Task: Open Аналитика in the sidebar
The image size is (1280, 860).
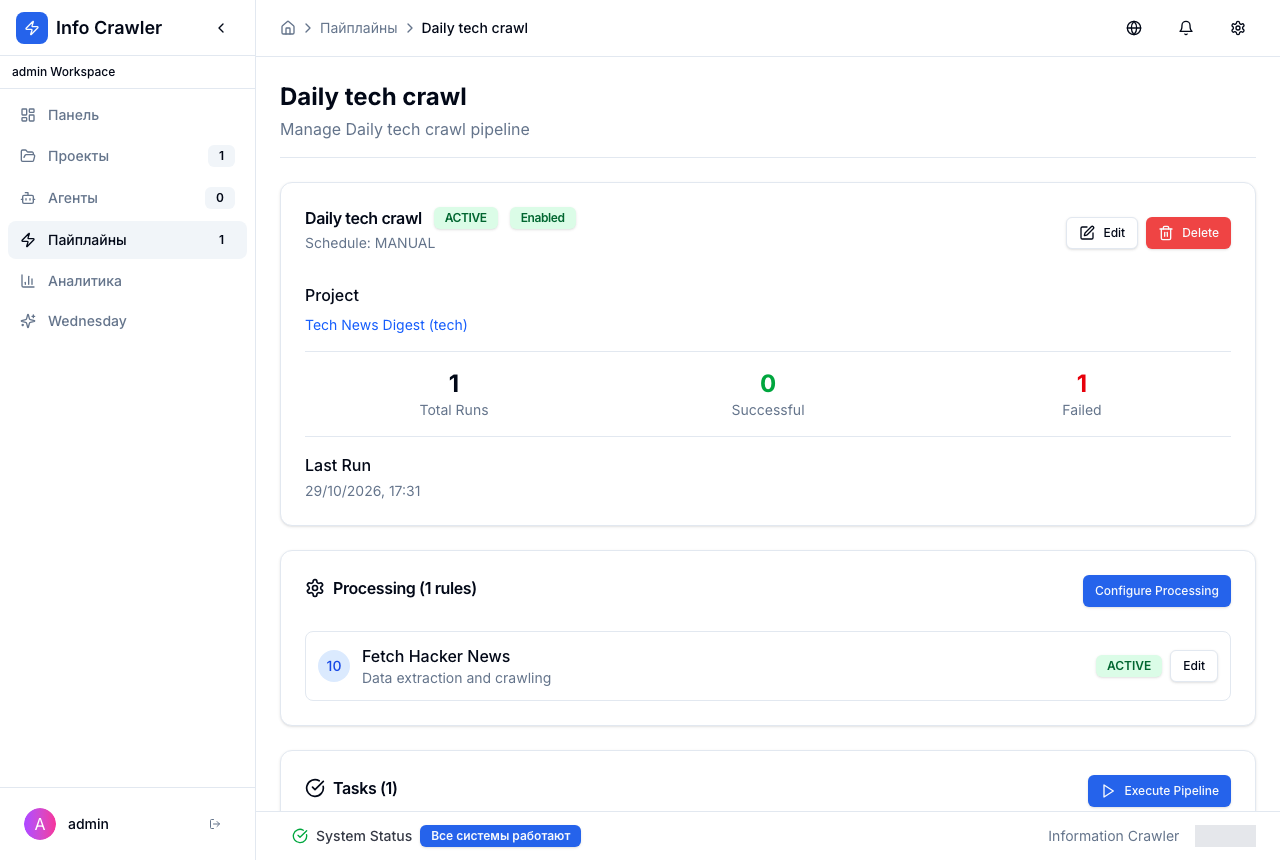Action: click(x=127, y=281)
